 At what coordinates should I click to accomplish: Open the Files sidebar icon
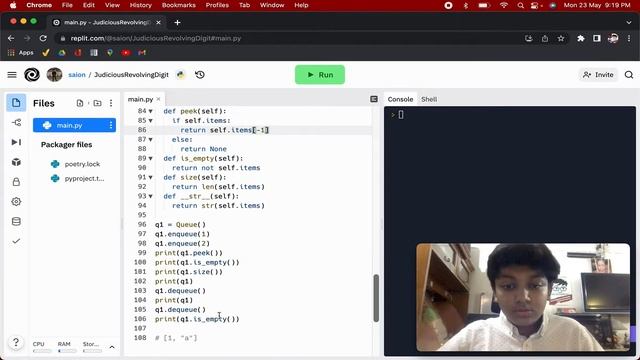pyautogui.click(x=16, y=103)
